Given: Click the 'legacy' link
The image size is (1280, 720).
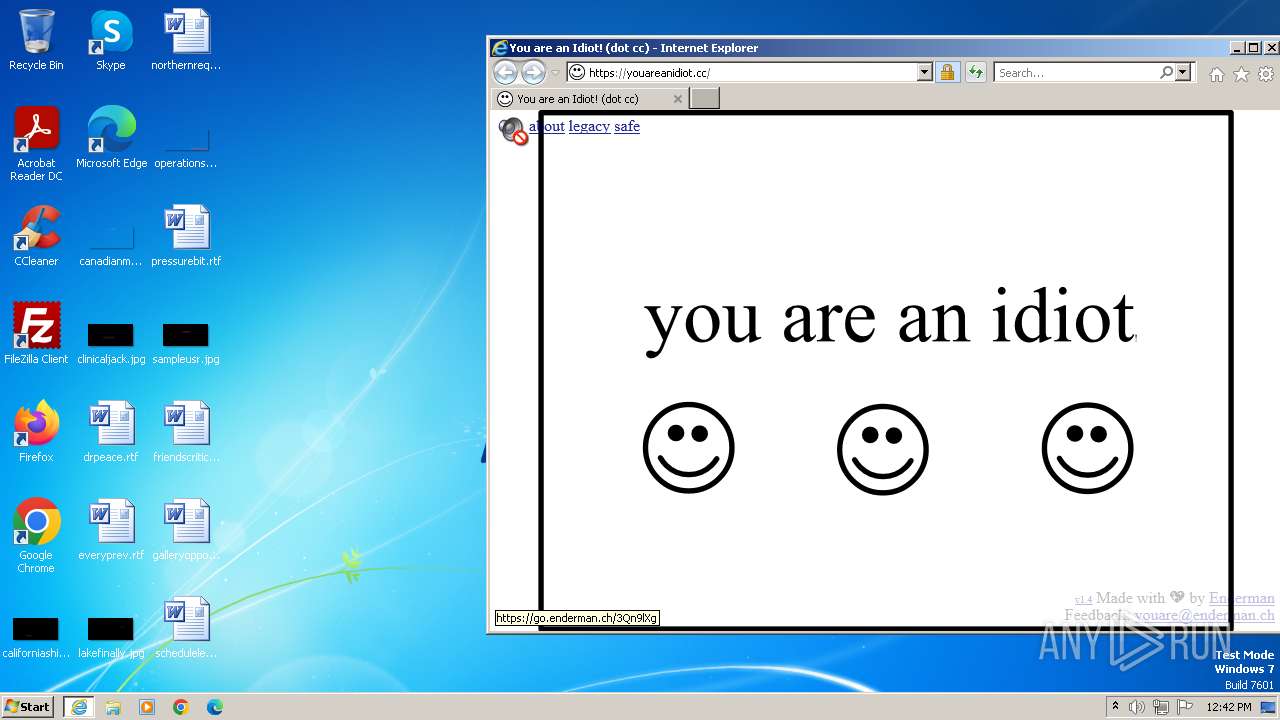Looking at the screenshot, I should pos(589,126).
